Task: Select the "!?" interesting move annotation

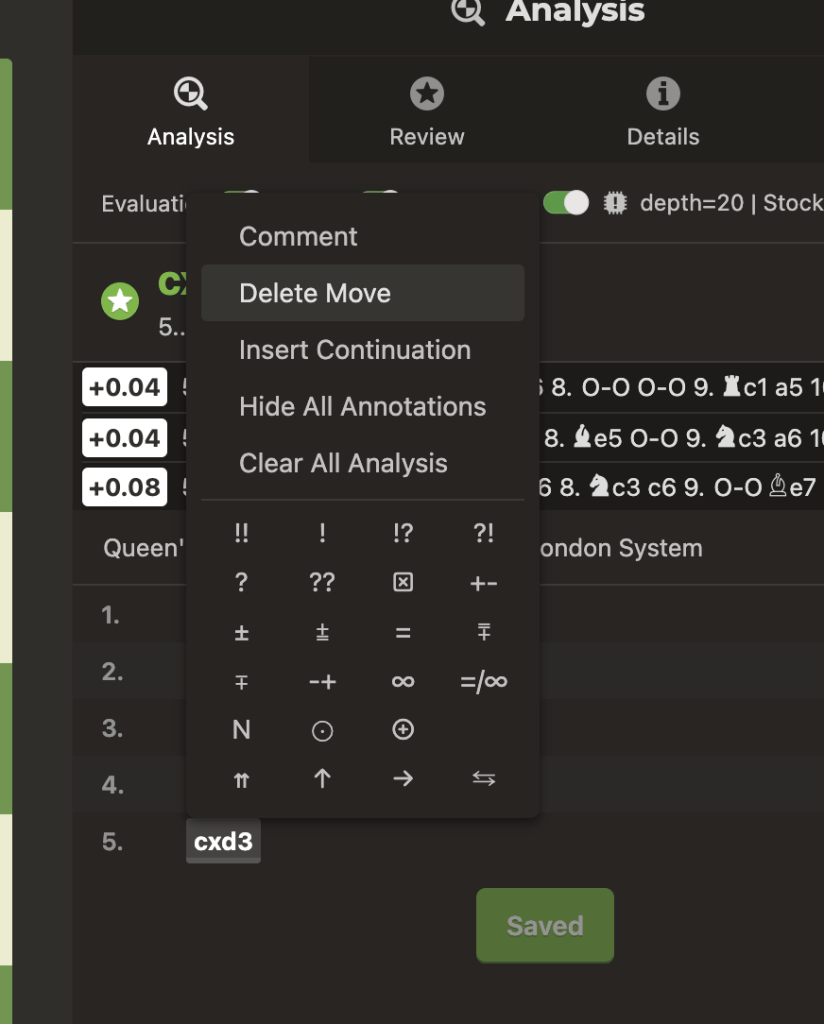Action: click(x=403, y=534)
